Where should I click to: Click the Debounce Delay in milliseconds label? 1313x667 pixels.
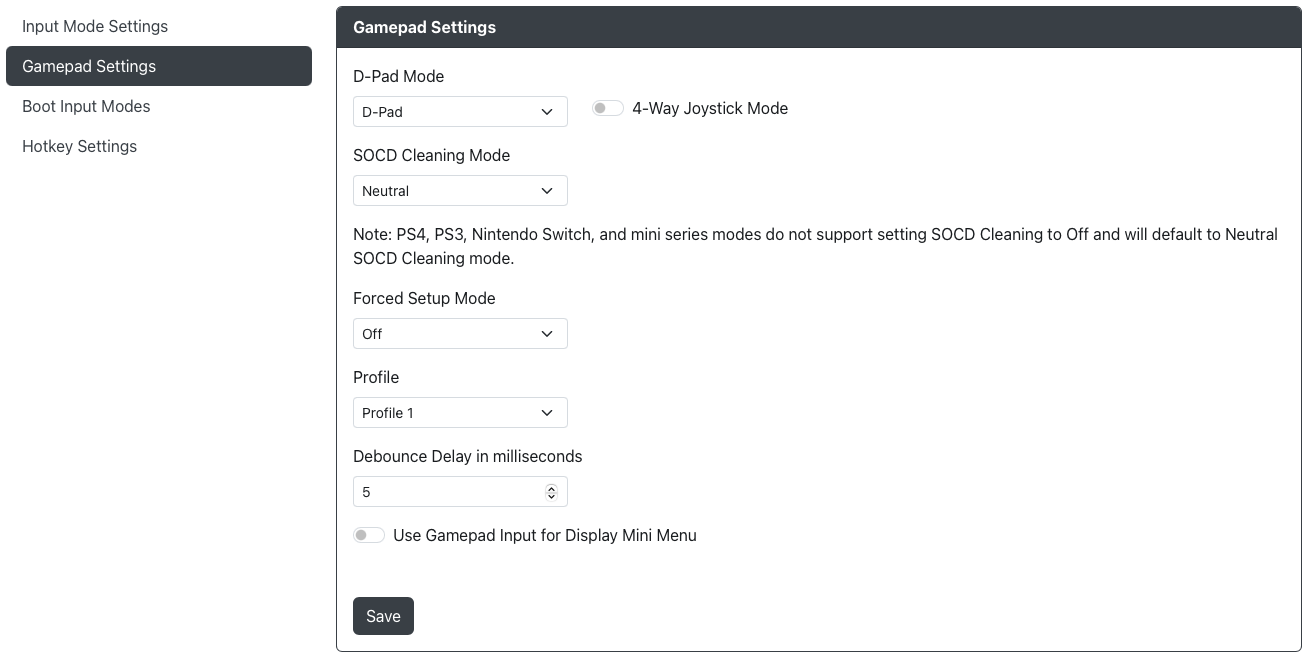tap(468, 456)
